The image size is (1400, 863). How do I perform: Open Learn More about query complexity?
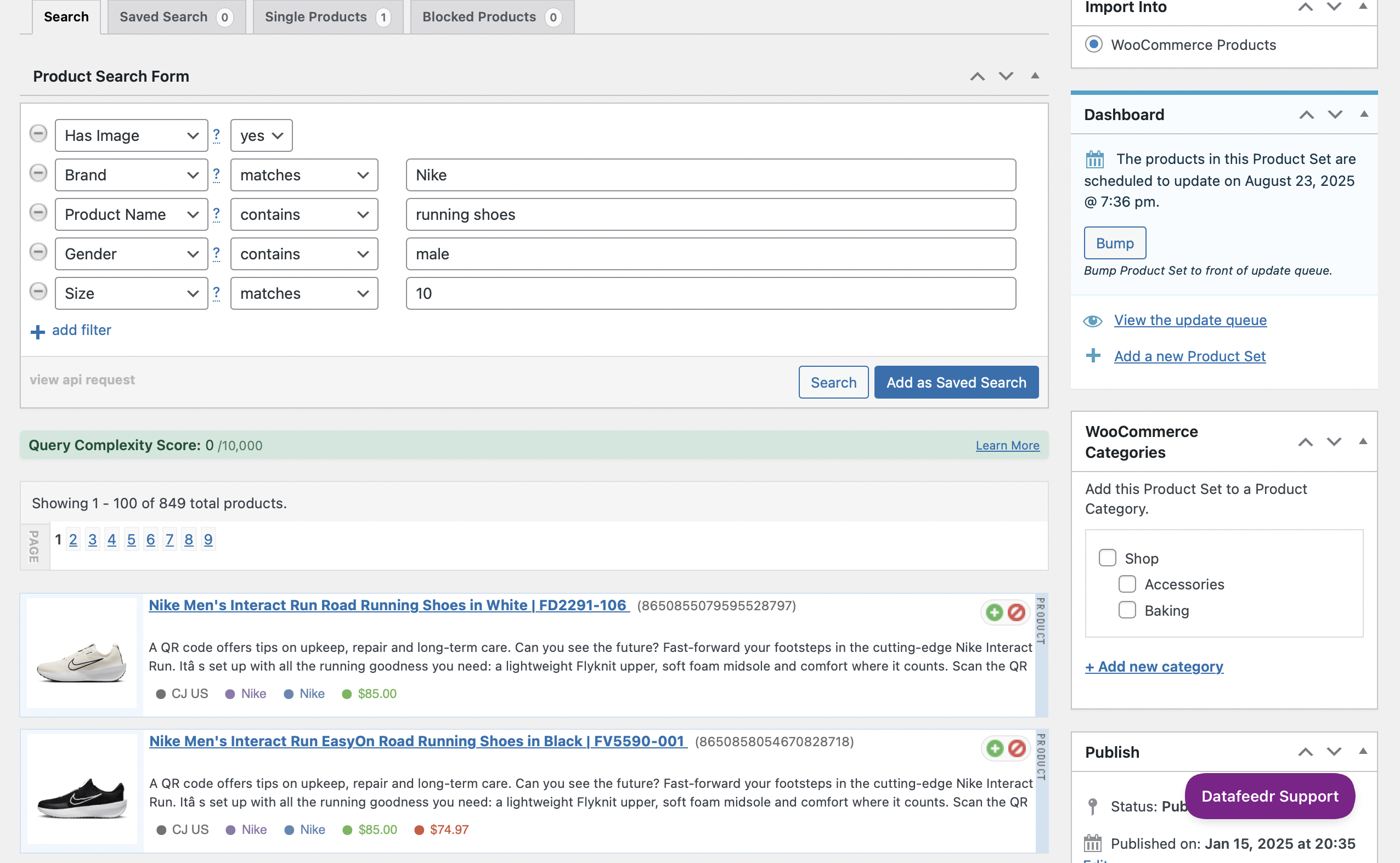click(1007, 445)
